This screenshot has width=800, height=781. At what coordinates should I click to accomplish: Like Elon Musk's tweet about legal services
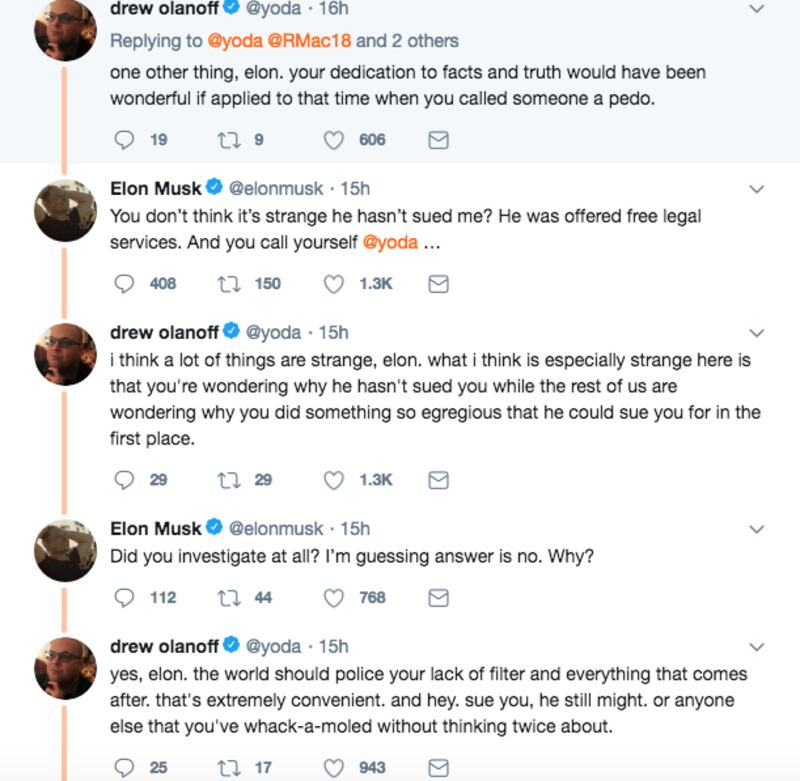[x=336, y=284]
